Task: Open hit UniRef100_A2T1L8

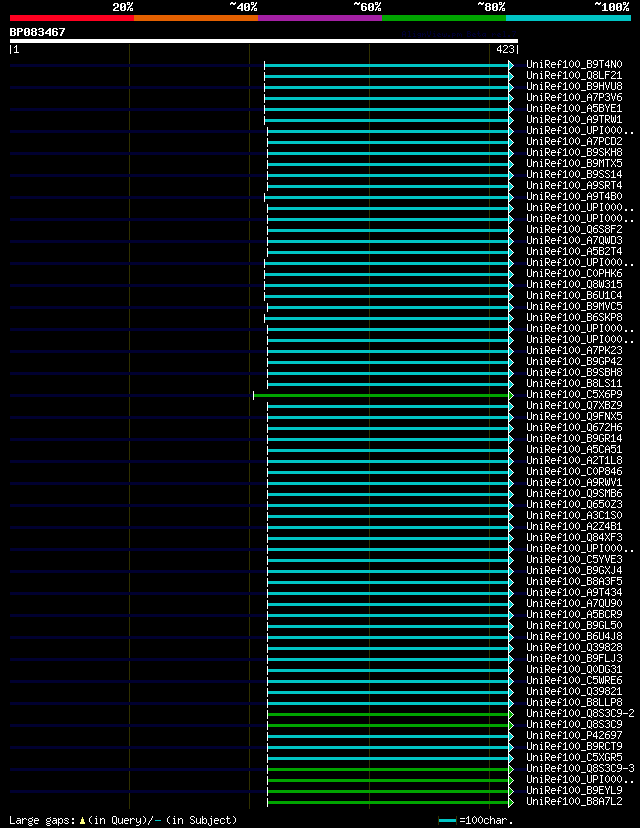Action: [574, 460]
